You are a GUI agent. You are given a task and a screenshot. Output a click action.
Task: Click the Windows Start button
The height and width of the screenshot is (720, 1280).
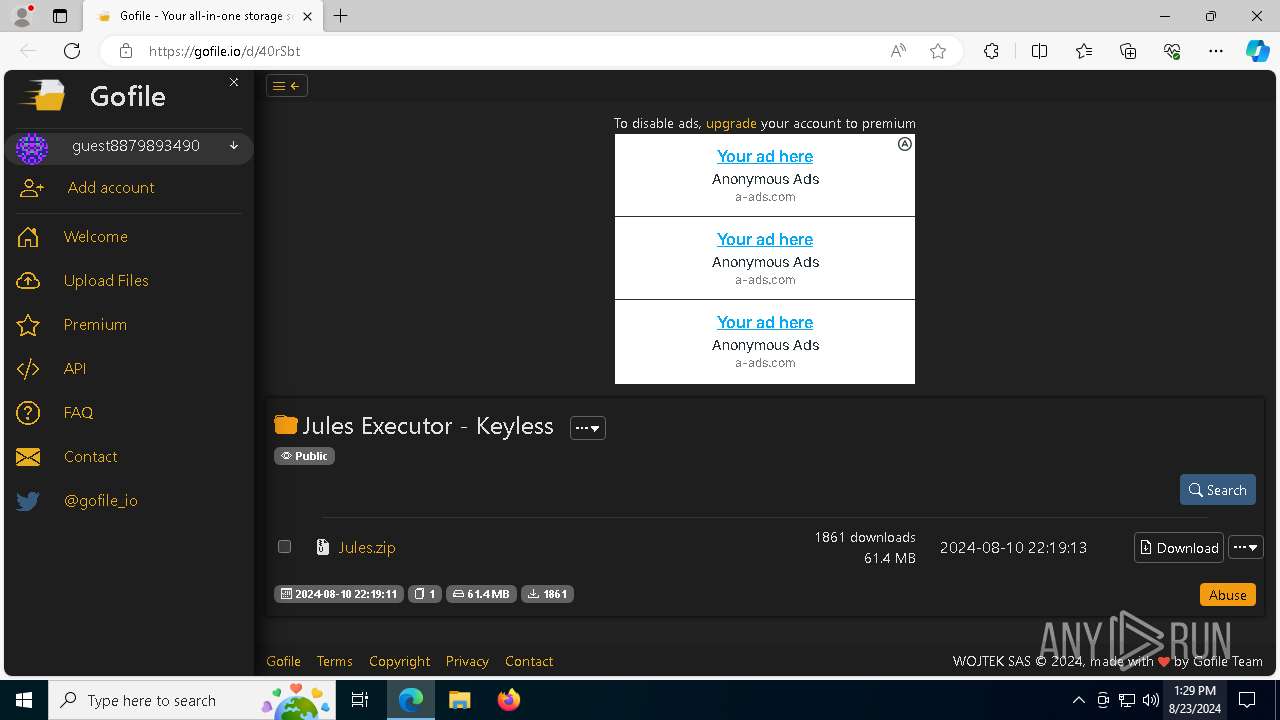[x=24, y=700]
